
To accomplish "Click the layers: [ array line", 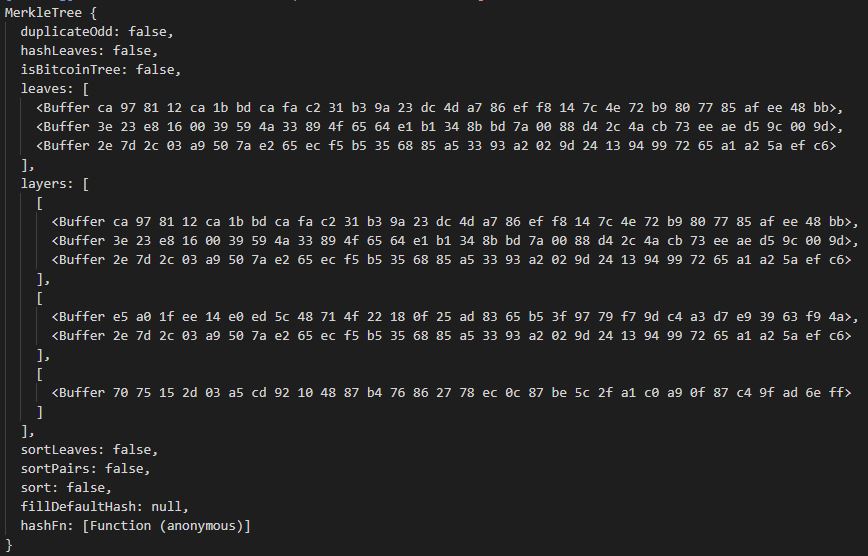I will tap(55, 184).
